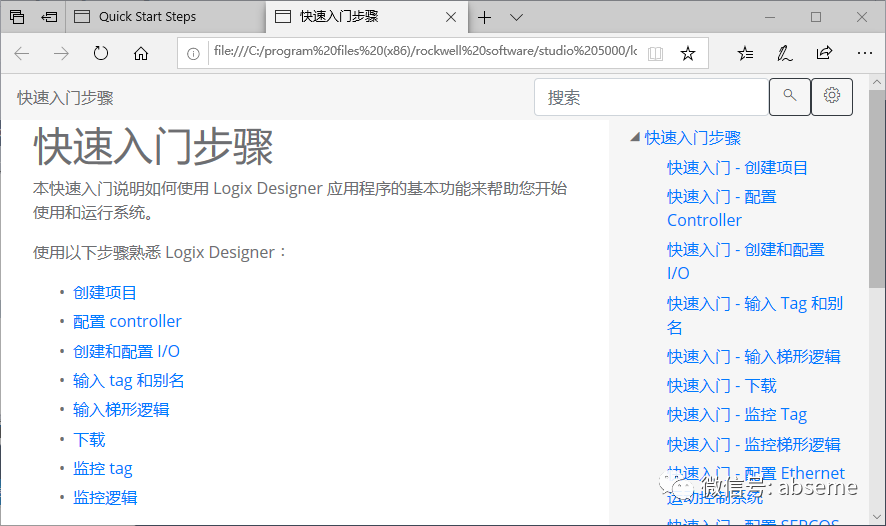
Task: Close the 快速入门步骤 tab
Action: click(x=451, y=18)
